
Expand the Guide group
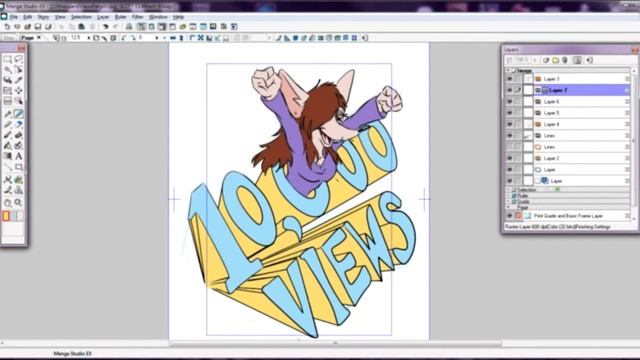[508, 202]
